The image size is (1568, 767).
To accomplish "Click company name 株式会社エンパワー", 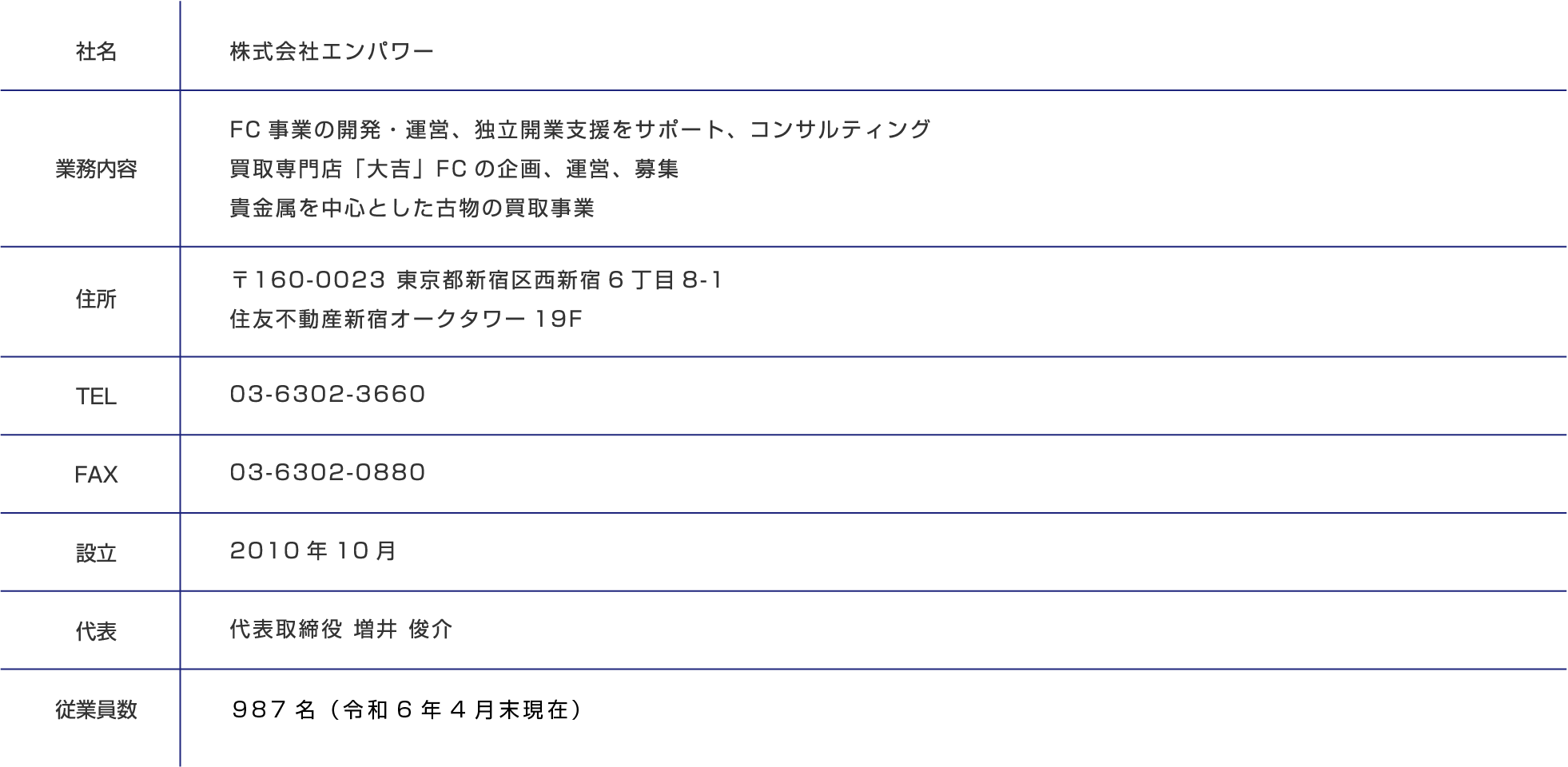I will click(x=332, y=52).
